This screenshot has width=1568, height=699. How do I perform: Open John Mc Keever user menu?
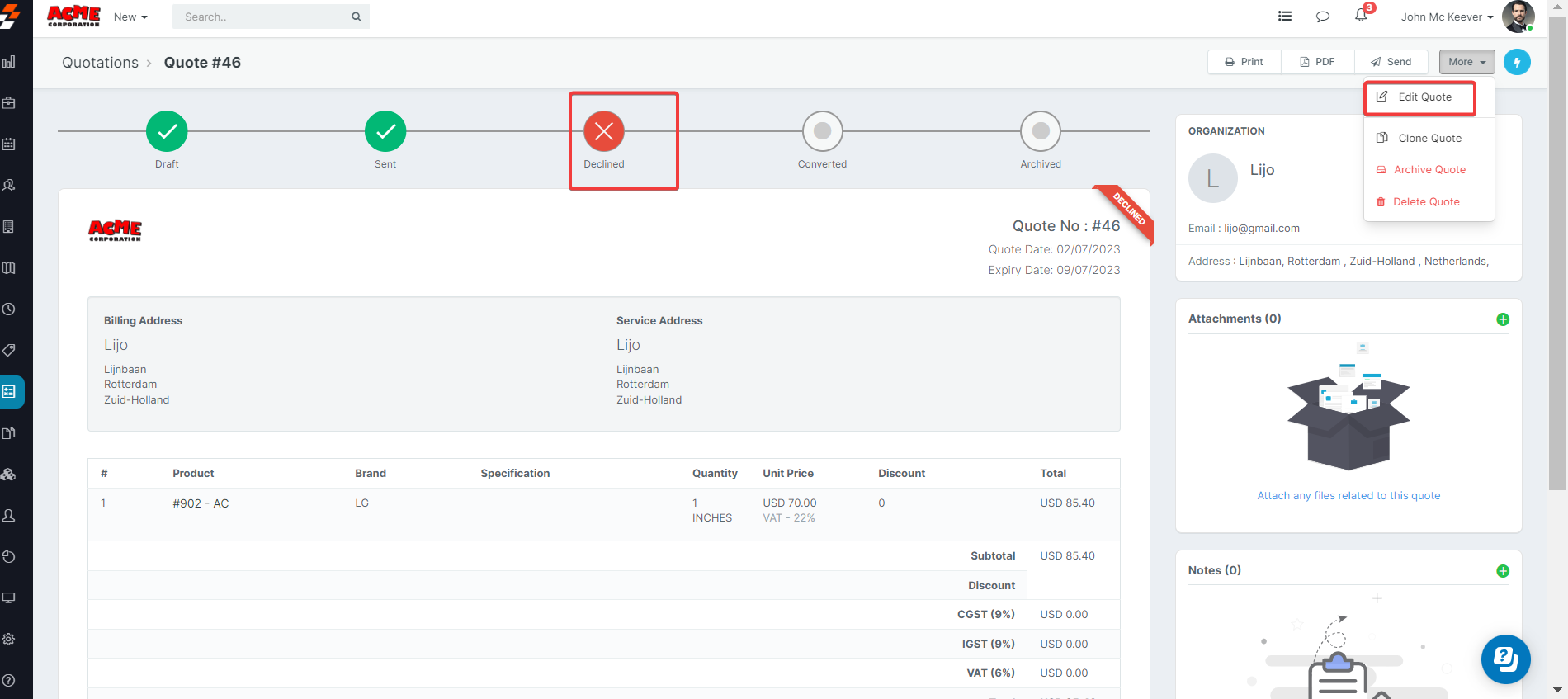click(x=1446, y=17)
